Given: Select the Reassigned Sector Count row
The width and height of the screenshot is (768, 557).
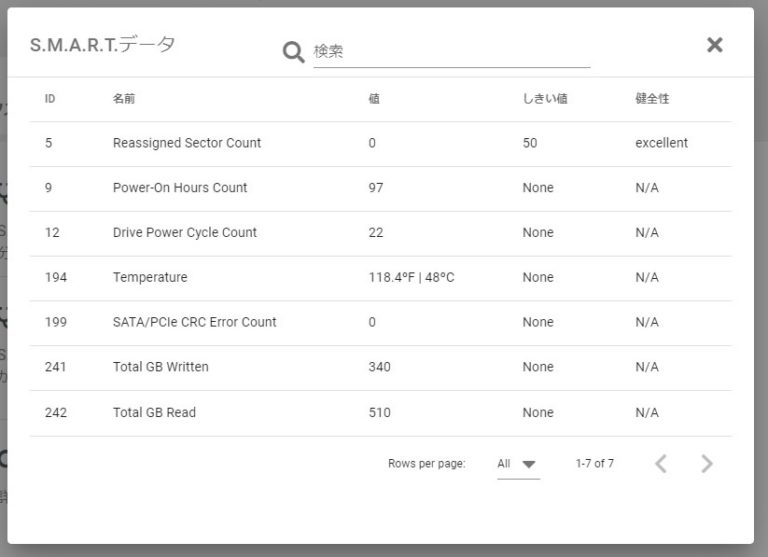Looking at the screenshot, I should point(187,143).
